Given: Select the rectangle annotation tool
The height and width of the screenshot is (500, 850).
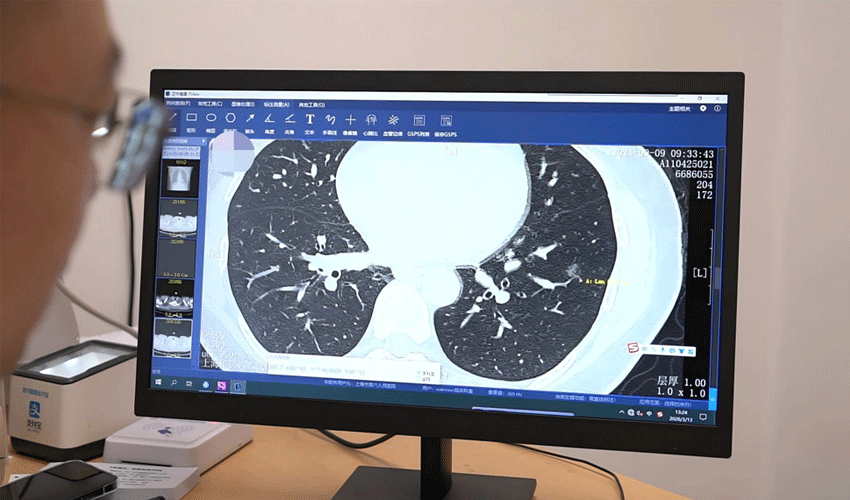Looking at the screenshot, I should click(191, 118).
